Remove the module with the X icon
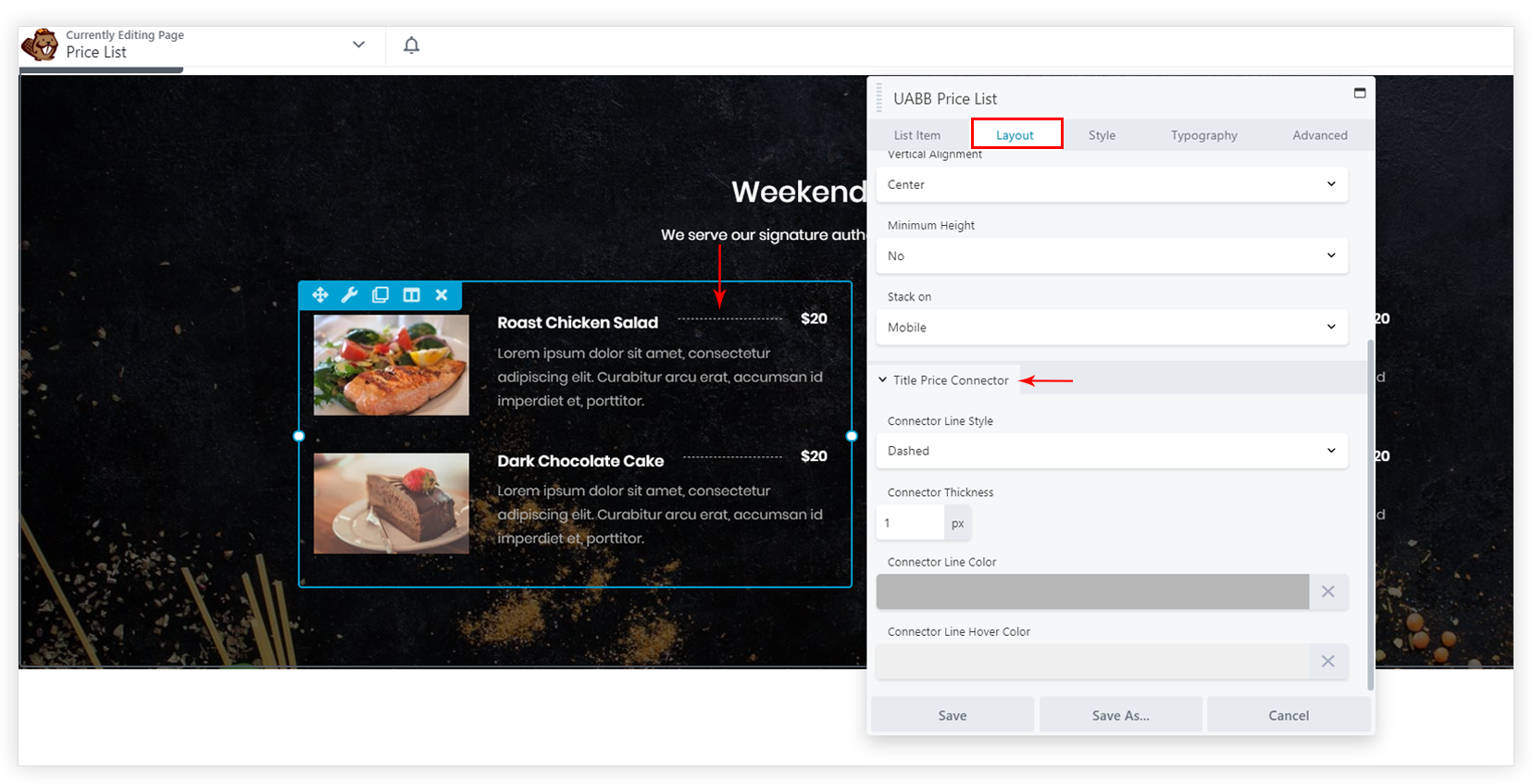 (x=442, y=295)
